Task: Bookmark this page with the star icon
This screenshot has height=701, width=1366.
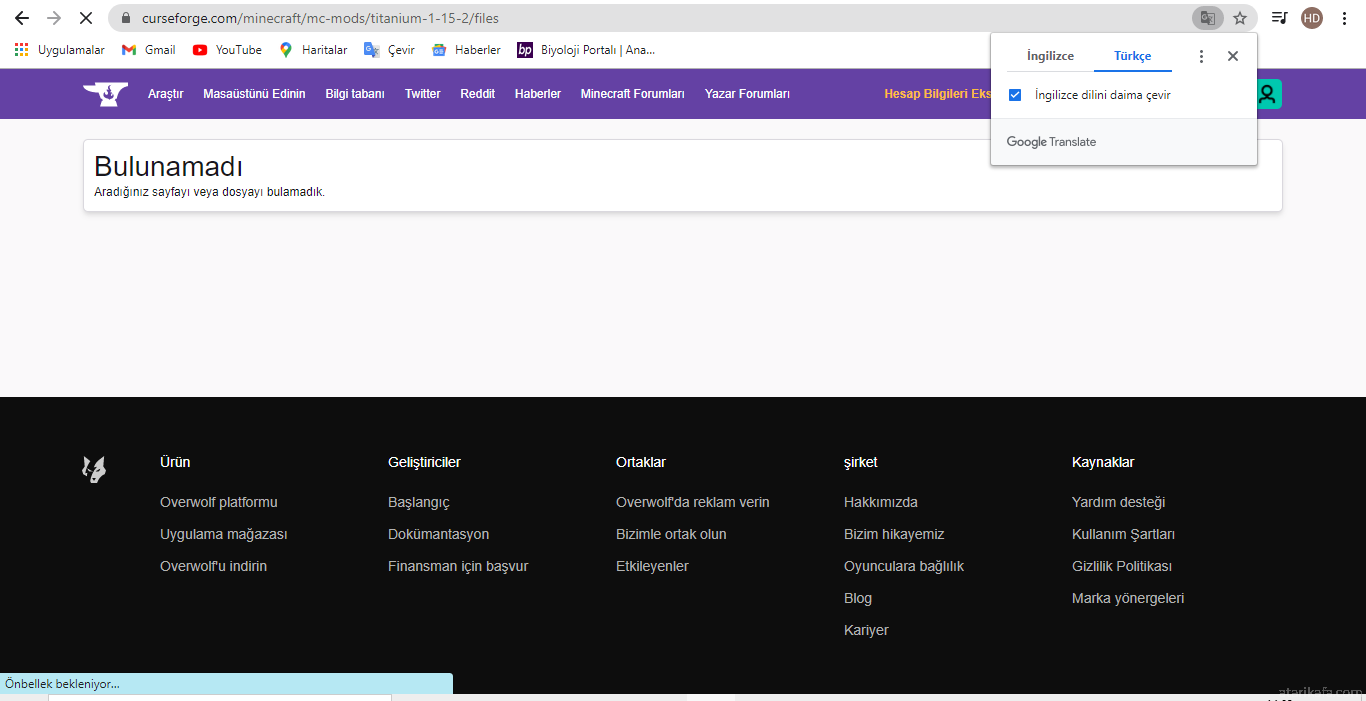Action: point(1240,18)
